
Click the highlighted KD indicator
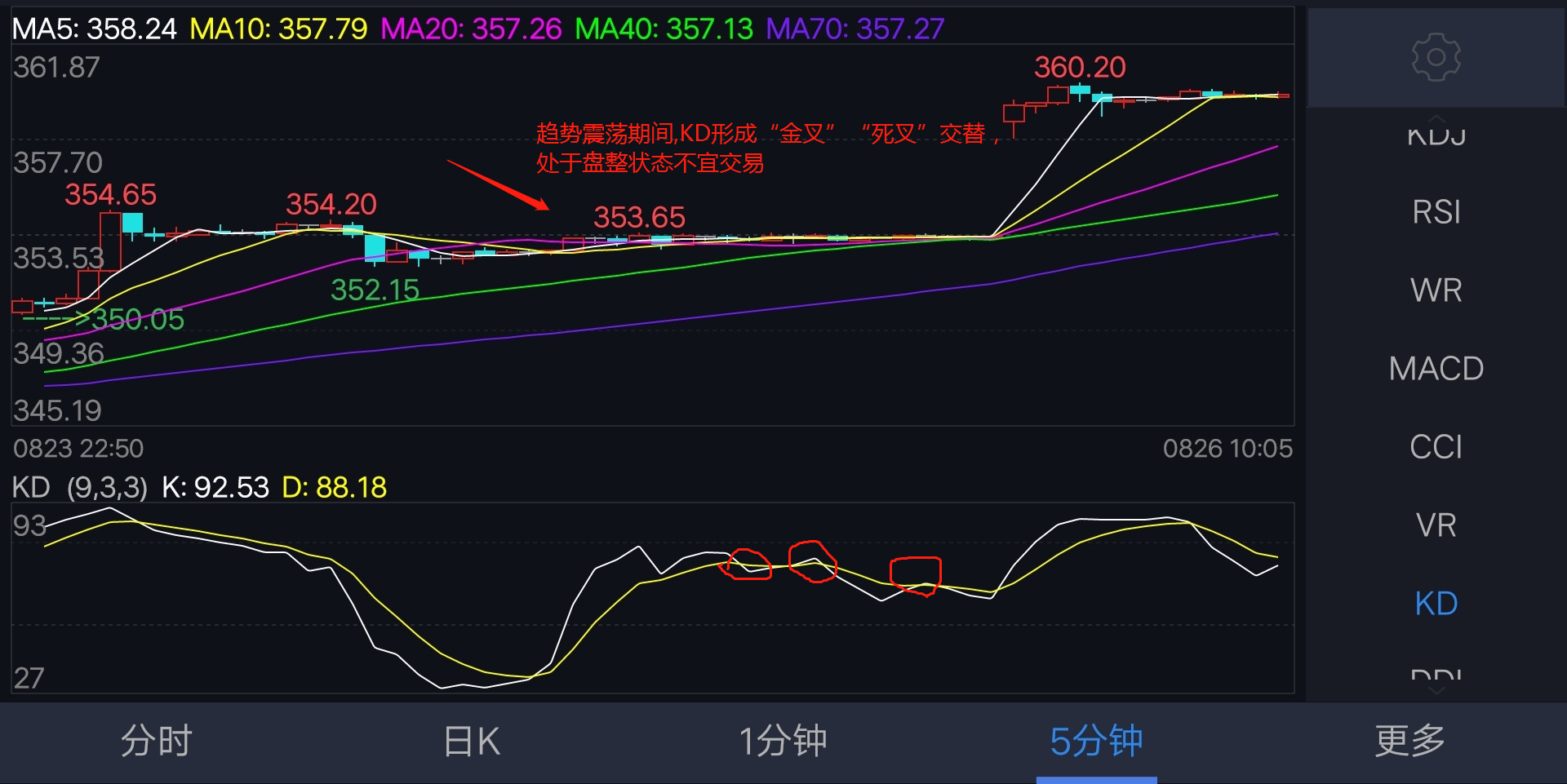pyautogui.click(x=1436, y=602)
